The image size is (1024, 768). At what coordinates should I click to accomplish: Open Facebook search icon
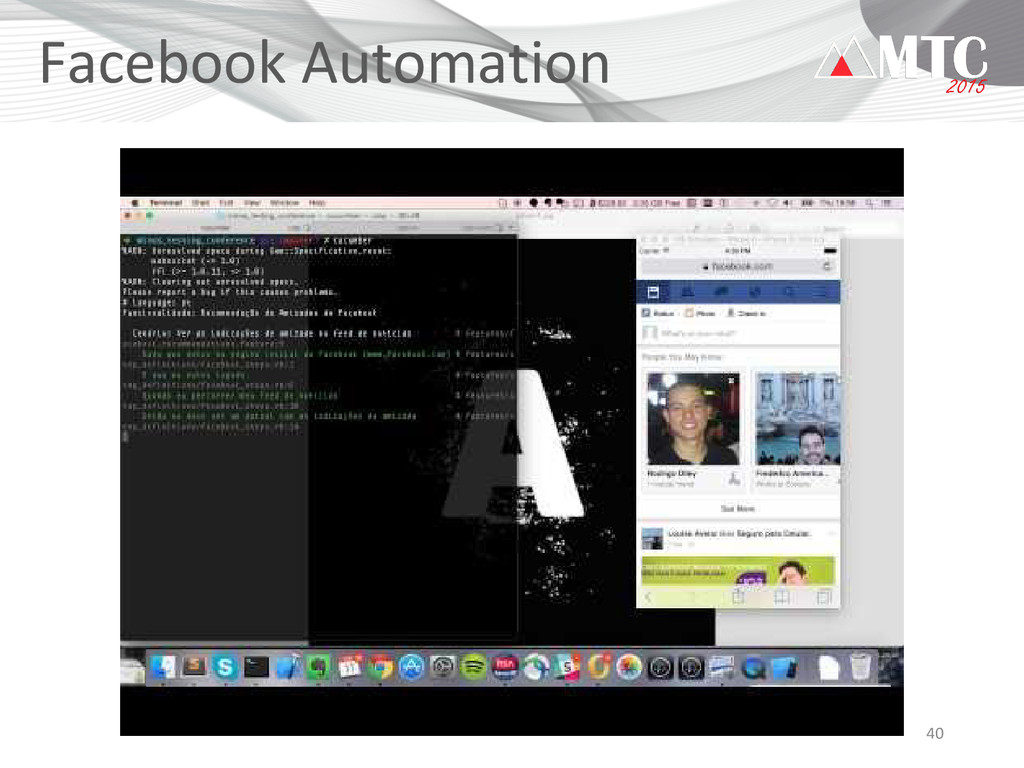(789, 292)
